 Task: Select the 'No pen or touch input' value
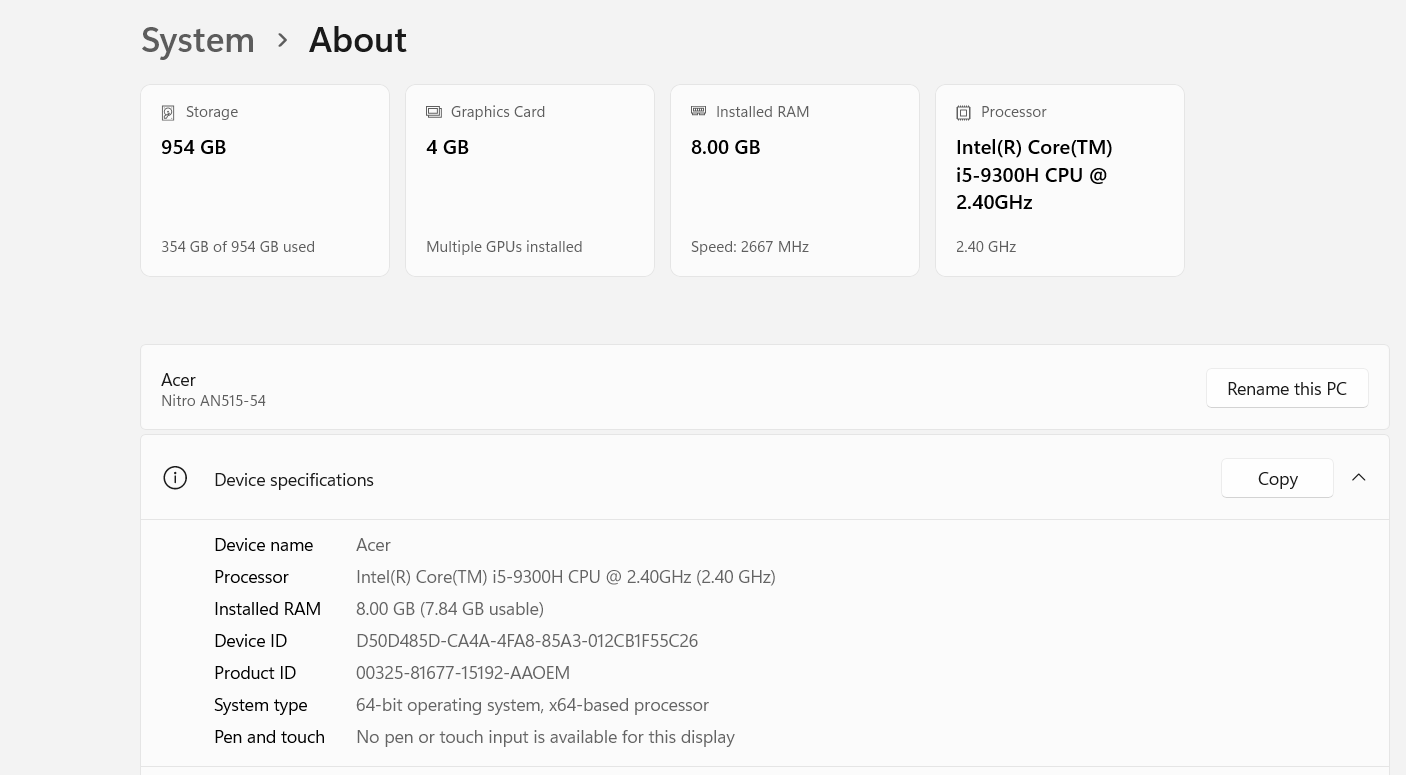pos(545,737)
